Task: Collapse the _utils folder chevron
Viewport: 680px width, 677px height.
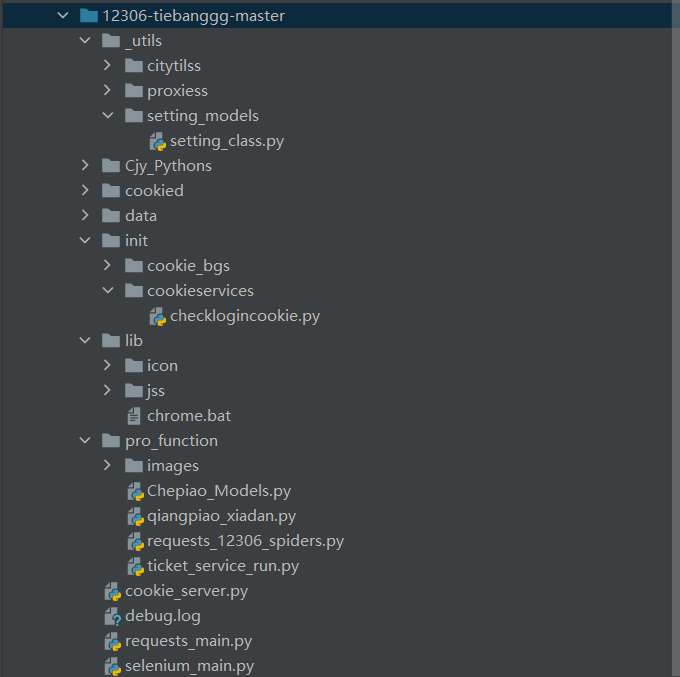Action: 85,40
